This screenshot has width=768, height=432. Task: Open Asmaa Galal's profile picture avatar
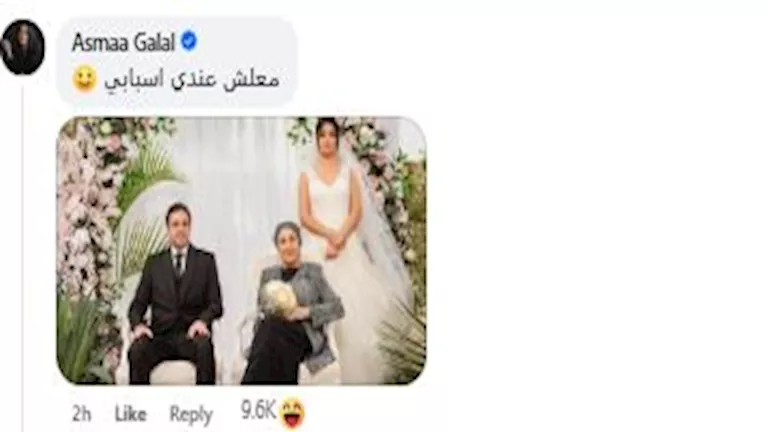point(23,47)
